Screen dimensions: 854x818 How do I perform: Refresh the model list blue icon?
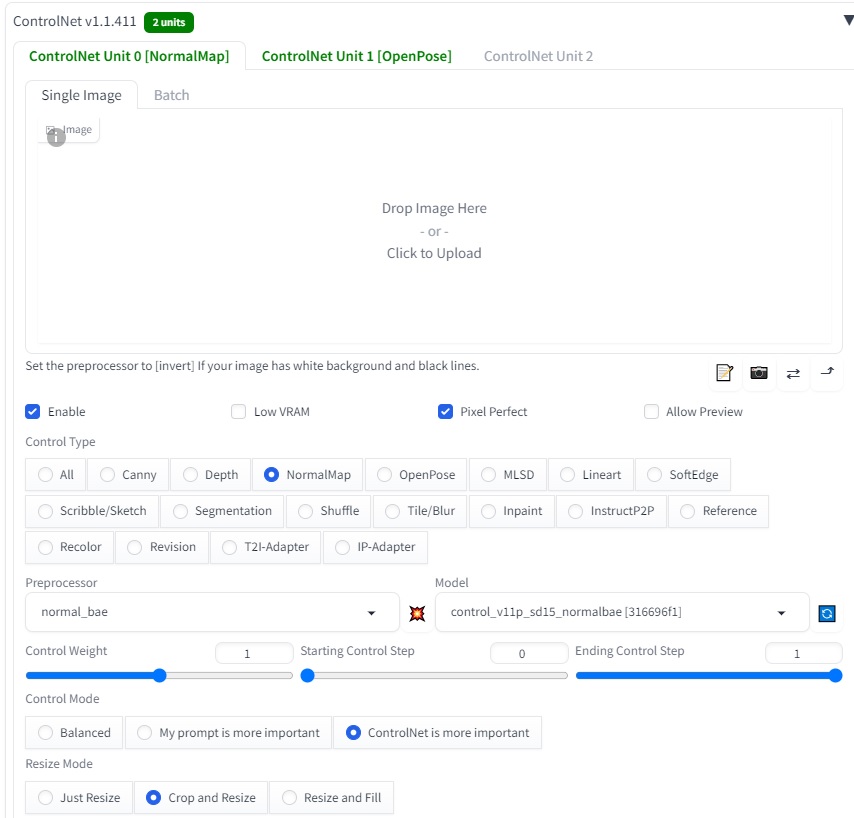[x=827, y=613]
